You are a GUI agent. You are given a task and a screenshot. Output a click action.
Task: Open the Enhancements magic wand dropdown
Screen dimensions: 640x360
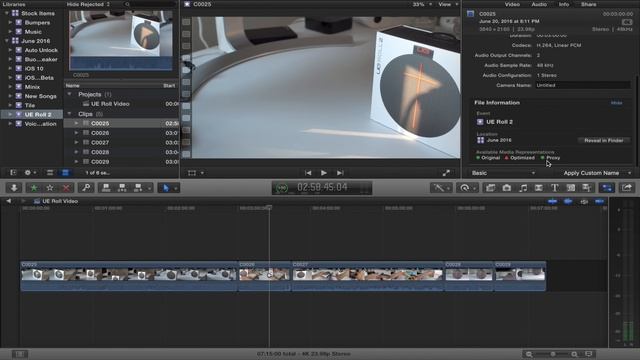click(441, 188)
